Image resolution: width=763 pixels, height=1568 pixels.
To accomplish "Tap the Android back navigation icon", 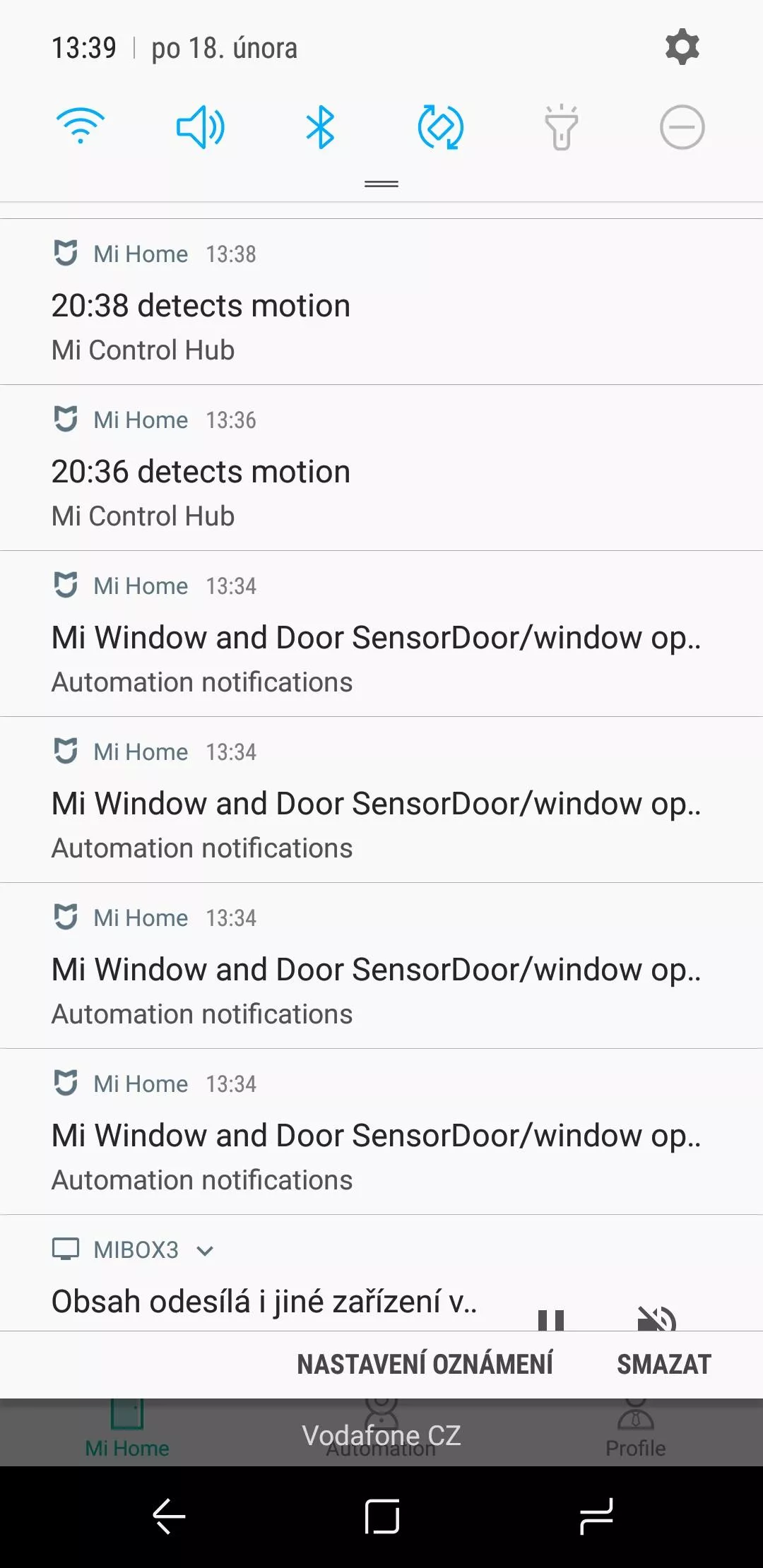I will [x=169, y=1516].
